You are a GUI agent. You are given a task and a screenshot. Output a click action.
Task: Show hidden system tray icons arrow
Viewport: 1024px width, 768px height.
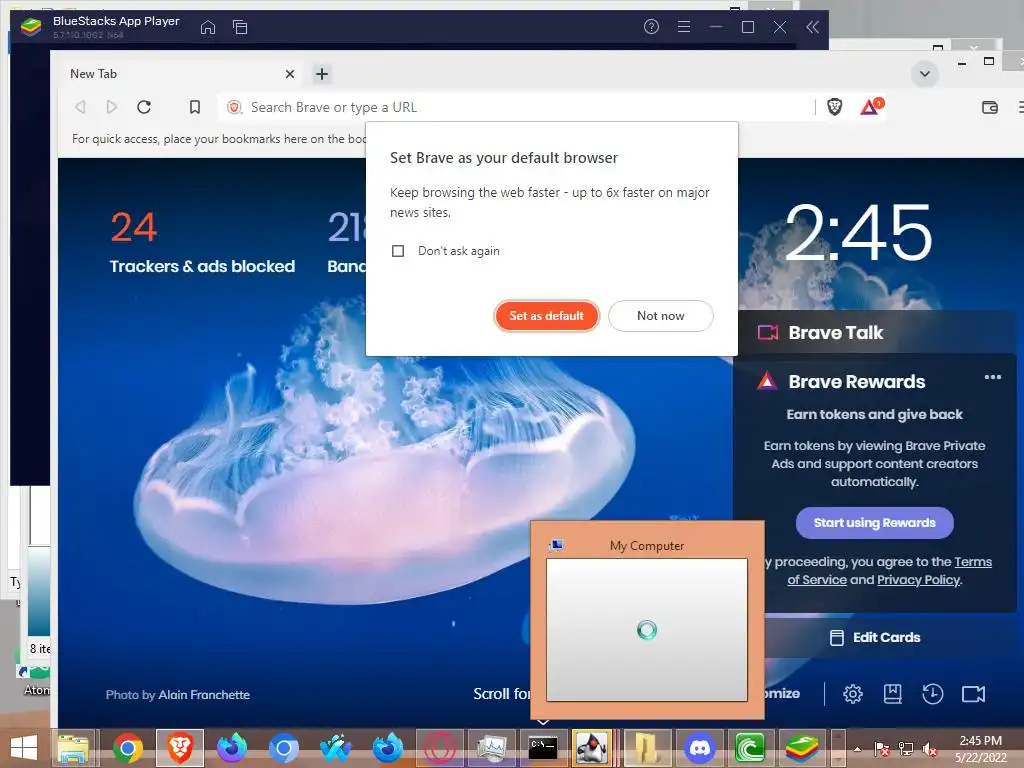(x=857, y=749)
